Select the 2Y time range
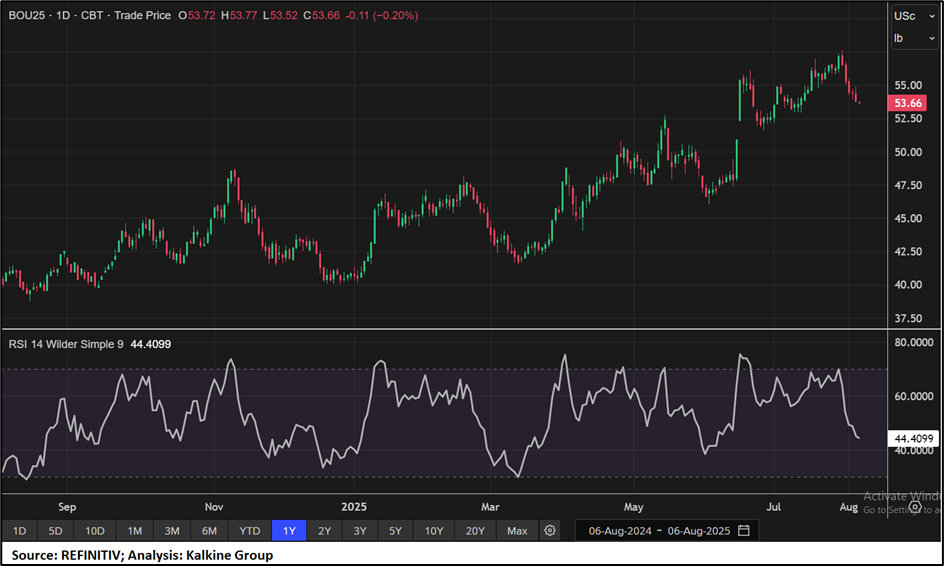Screen dimensions: 944x566 click(x=324, y=531)
